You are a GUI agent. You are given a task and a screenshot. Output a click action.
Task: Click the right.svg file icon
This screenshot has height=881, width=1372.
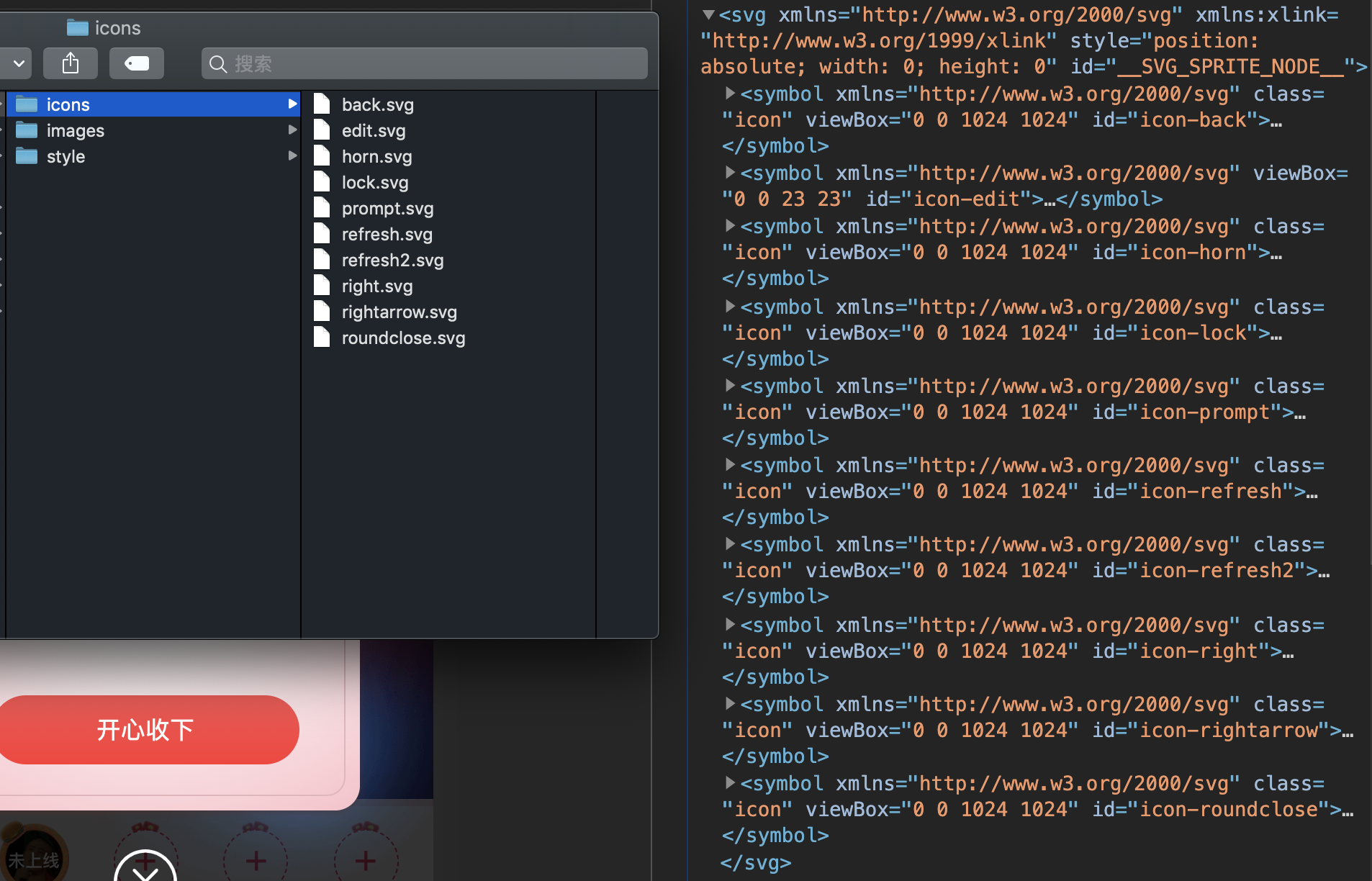pyautogui.click(x=322, y=285)
